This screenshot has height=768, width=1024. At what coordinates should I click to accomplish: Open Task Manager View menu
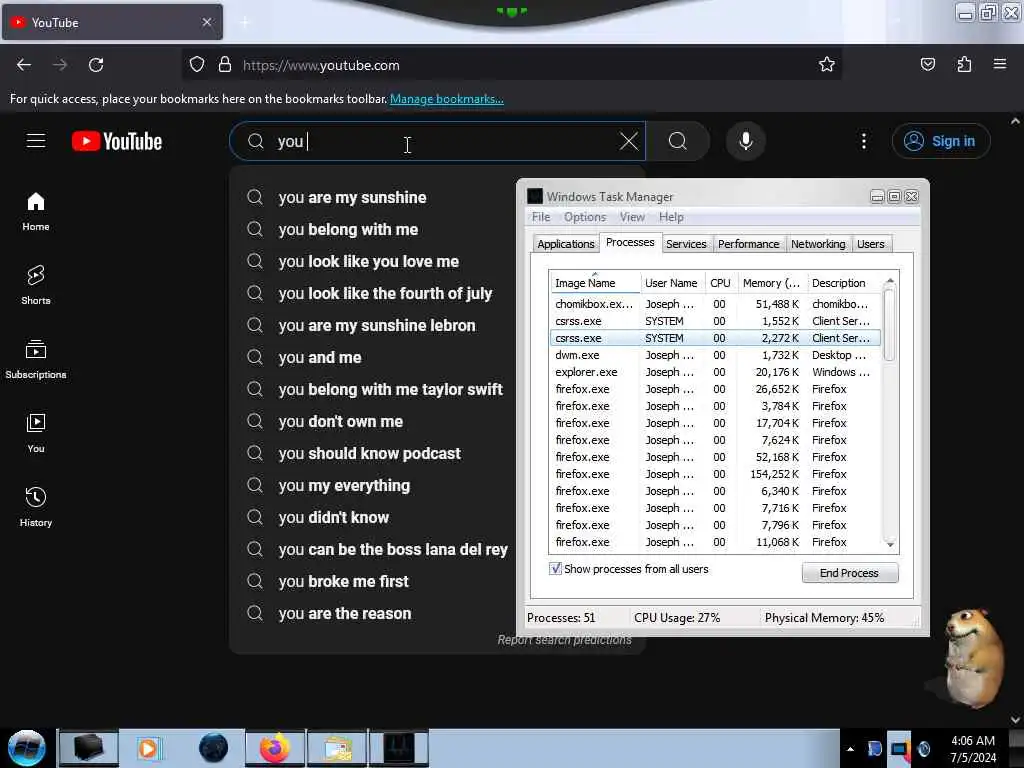click(x=632, y=217)
